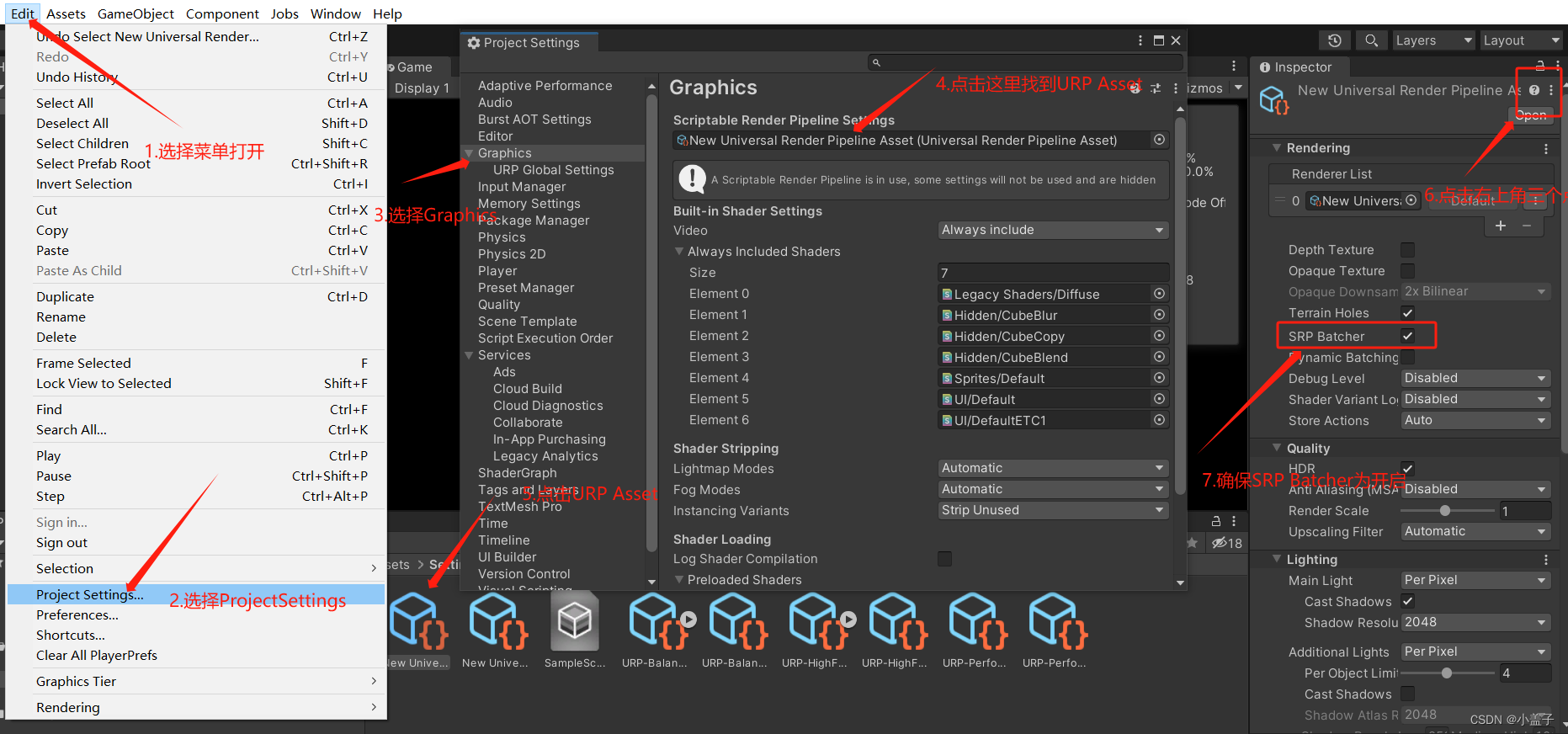Screen dimensions: 1568x734
Task: Click the Project Settings search field
Action: 1025,62
